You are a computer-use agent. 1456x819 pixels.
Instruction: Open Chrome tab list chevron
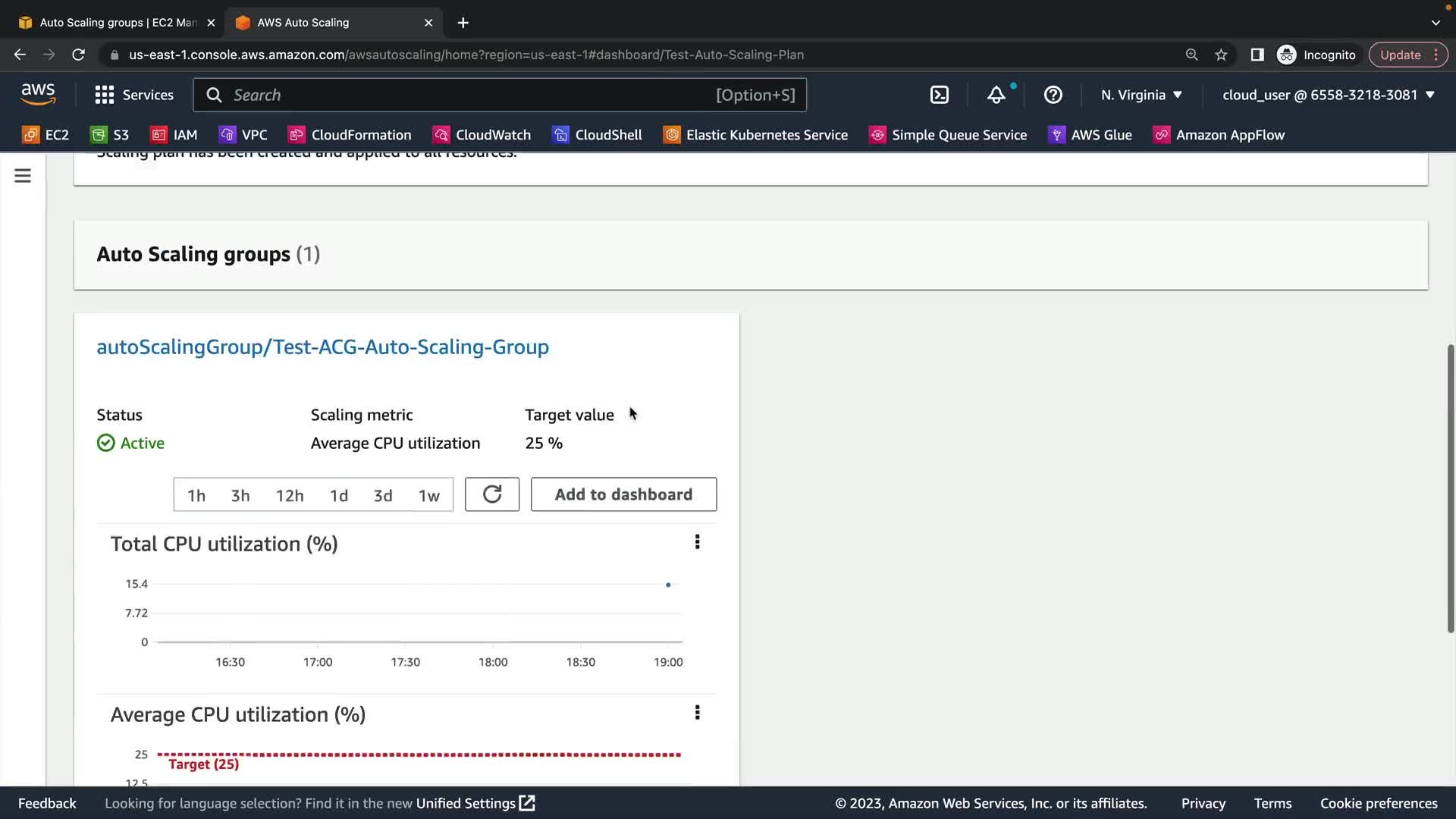[1435, 23]
